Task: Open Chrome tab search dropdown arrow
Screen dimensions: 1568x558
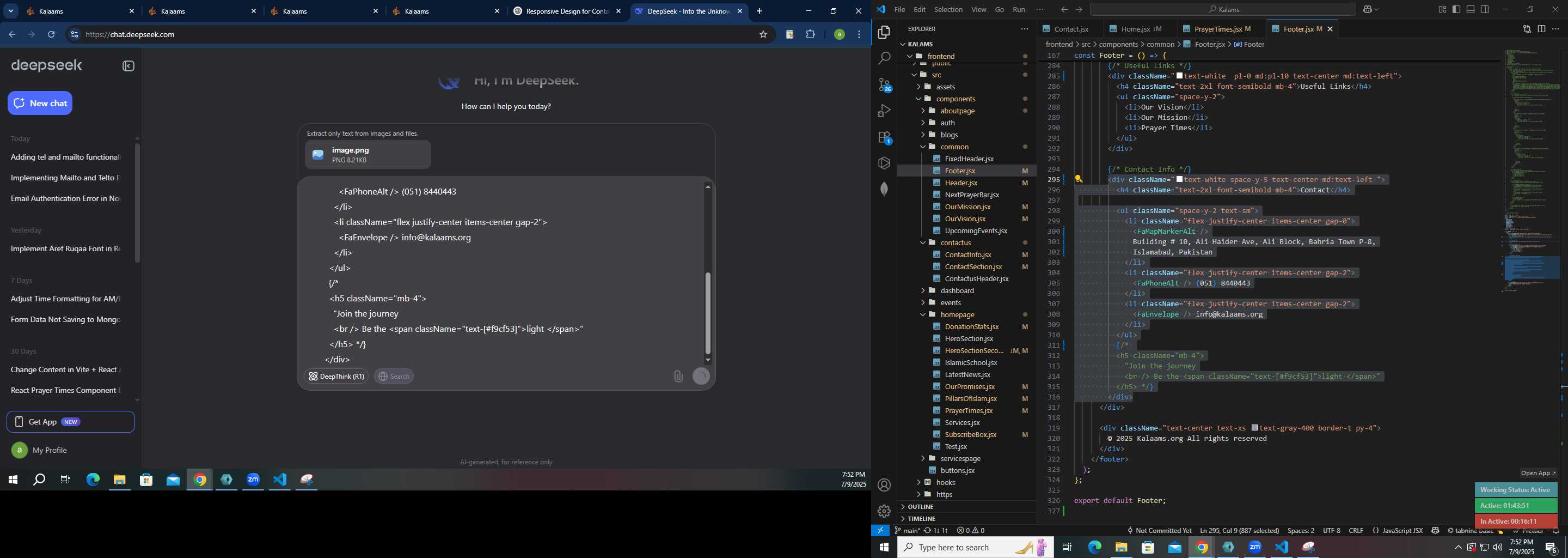Action: pos(11,11)
